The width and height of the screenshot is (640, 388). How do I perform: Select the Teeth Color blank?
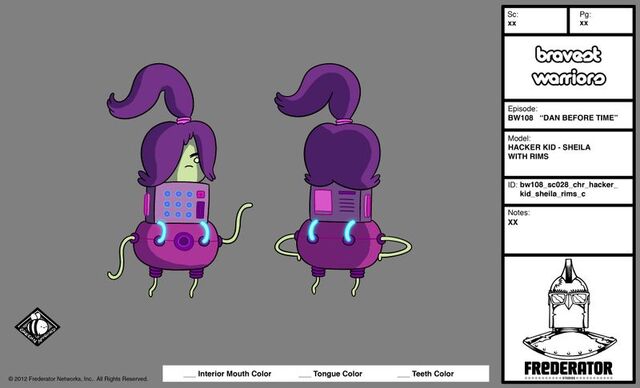click(x=403, y=374)
